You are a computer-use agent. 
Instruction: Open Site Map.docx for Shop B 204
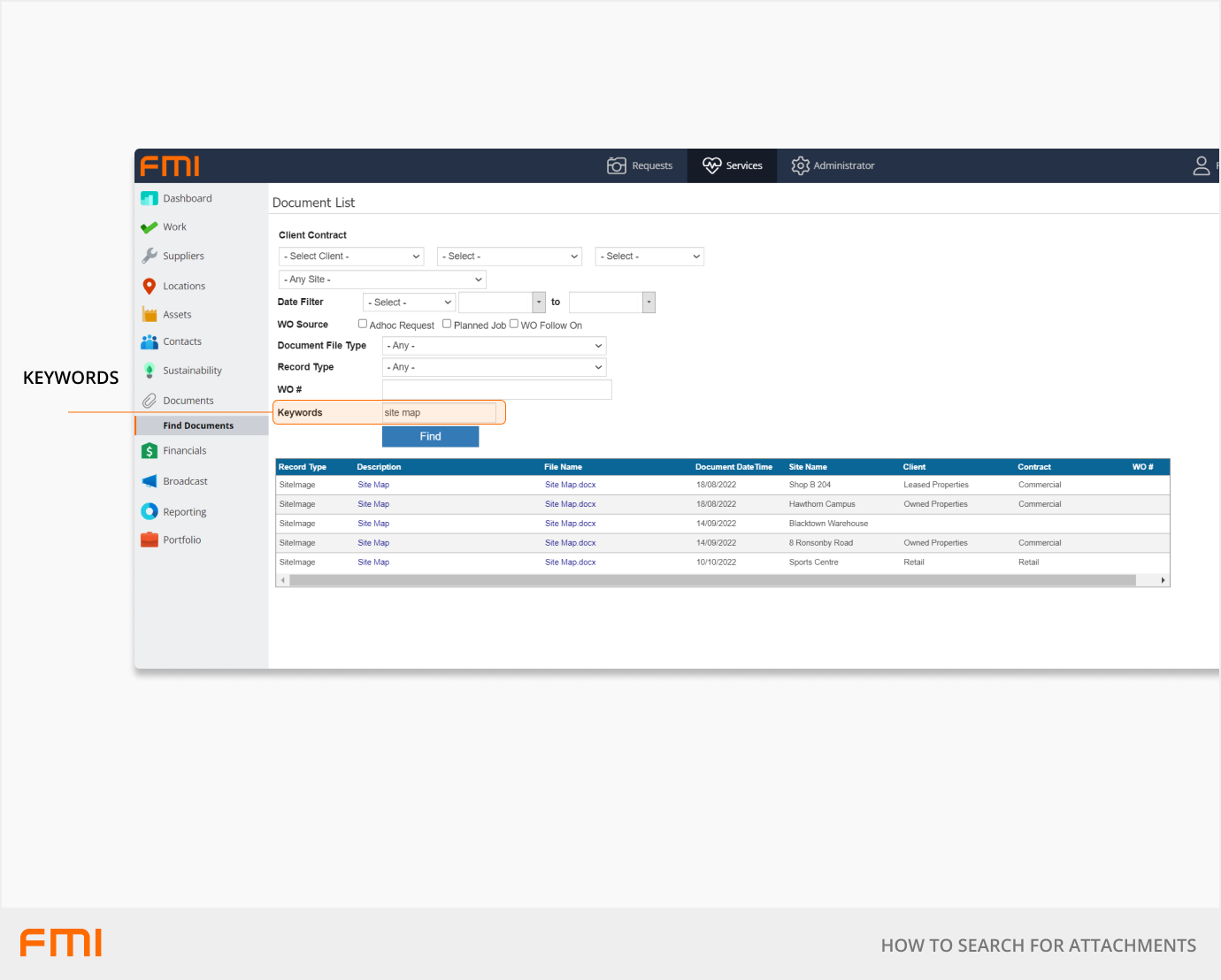tap(570, 485)
